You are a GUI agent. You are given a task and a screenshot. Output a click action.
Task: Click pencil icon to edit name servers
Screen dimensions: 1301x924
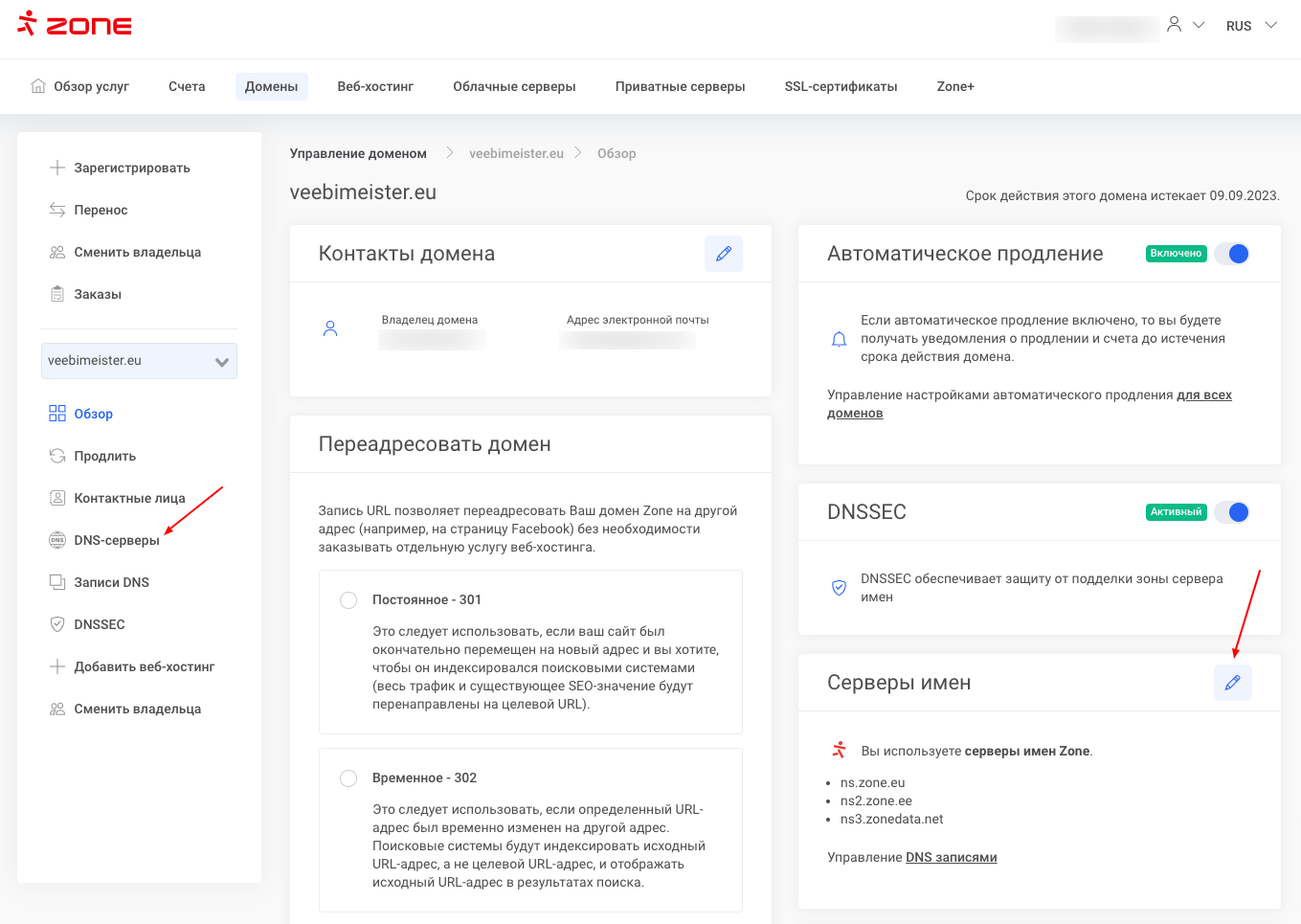(1232, 683)
